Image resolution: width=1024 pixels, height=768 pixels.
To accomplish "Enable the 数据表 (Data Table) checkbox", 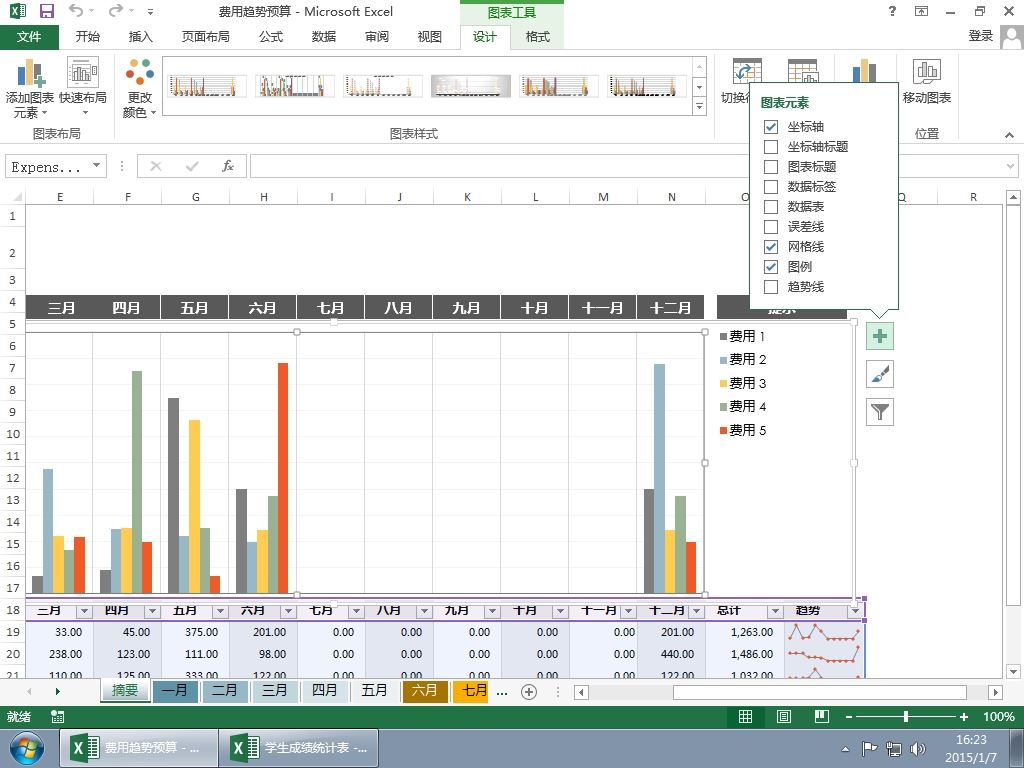I will tap(771, 206).
